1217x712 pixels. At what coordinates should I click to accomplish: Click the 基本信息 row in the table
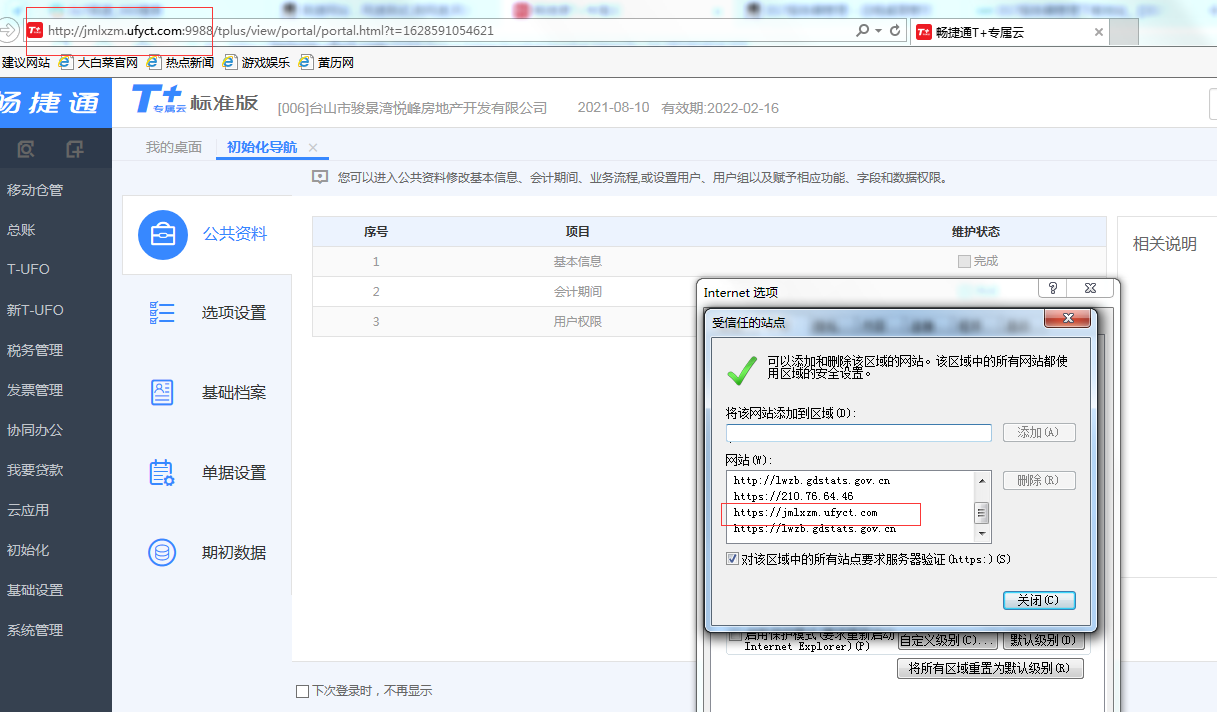tap(709, 262)
